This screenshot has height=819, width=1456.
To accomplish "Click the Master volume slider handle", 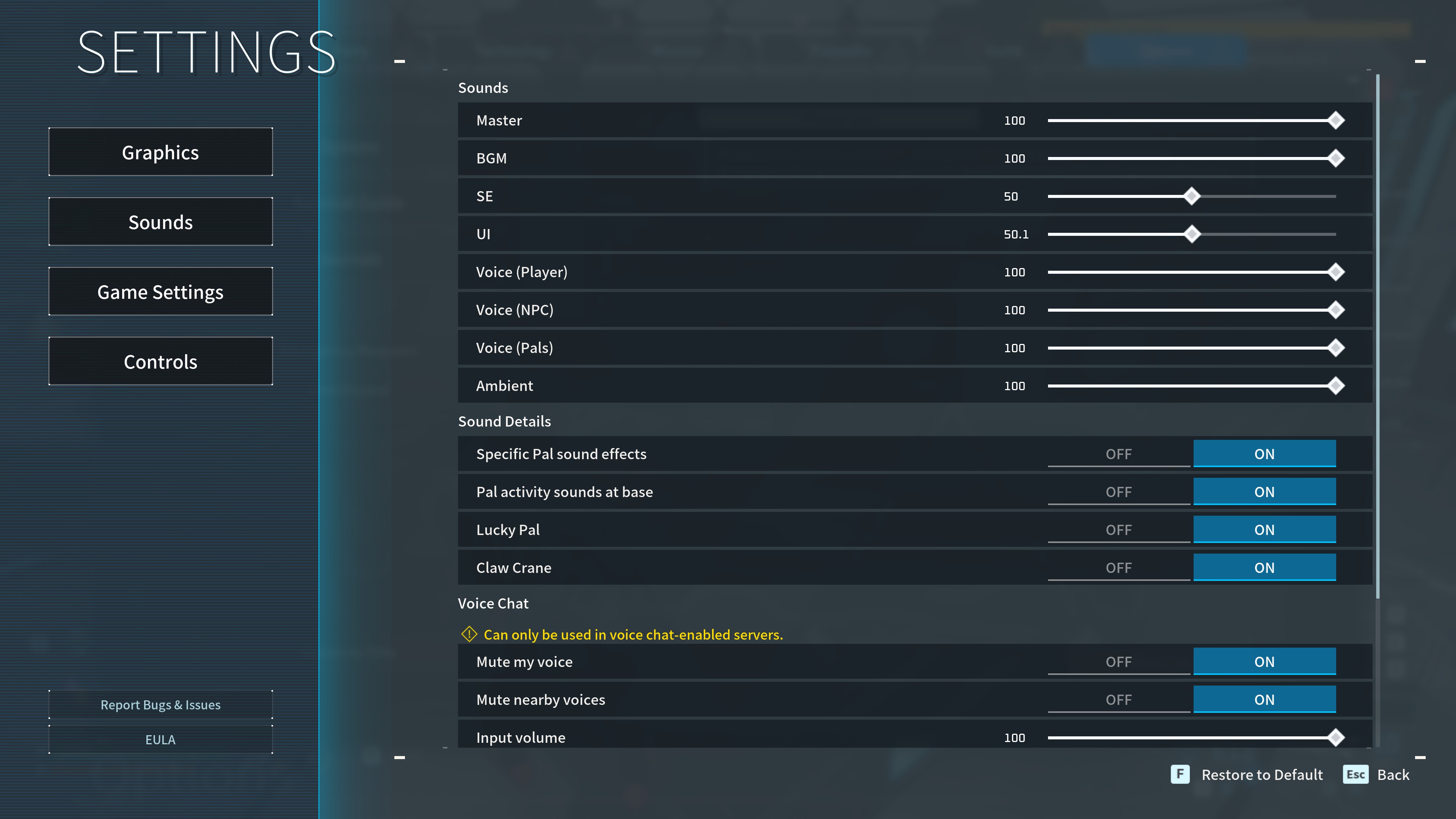I will pos(1335,121).
